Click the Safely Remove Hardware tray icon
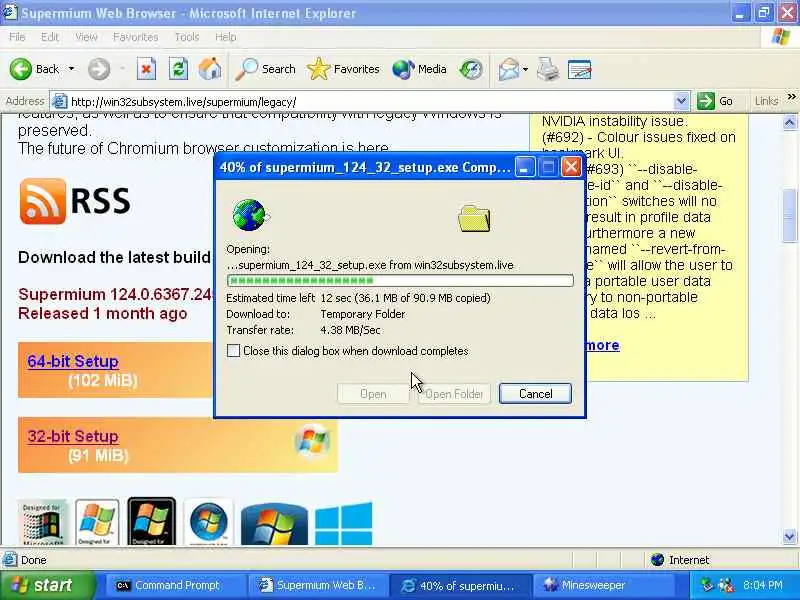800x600 pixels. pos(707,585)
